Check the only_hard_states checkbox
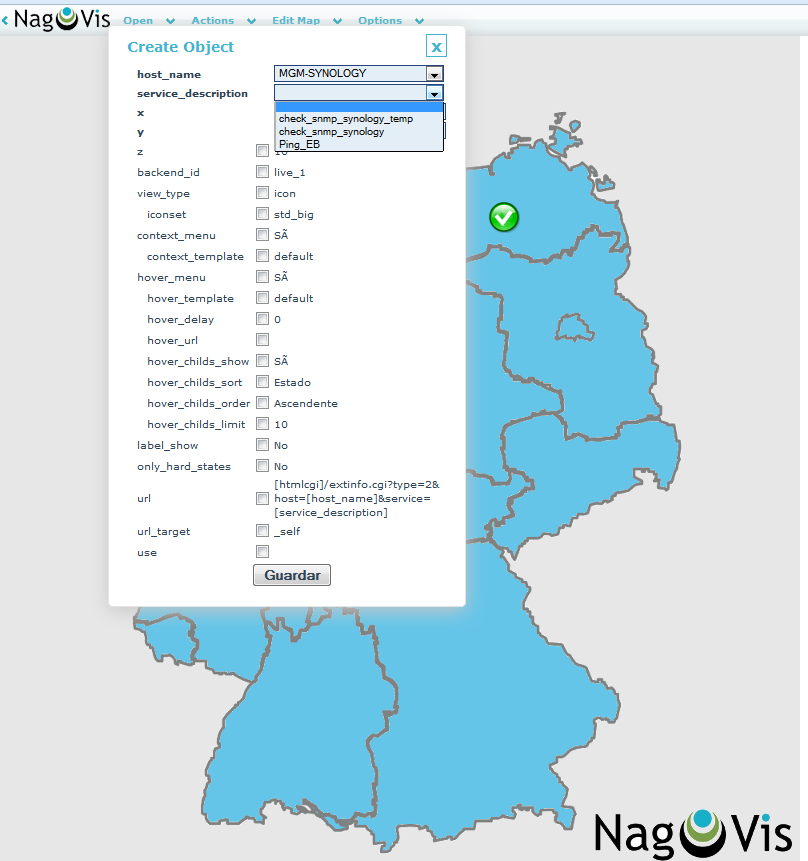808x861 pixels. (263, 466)
